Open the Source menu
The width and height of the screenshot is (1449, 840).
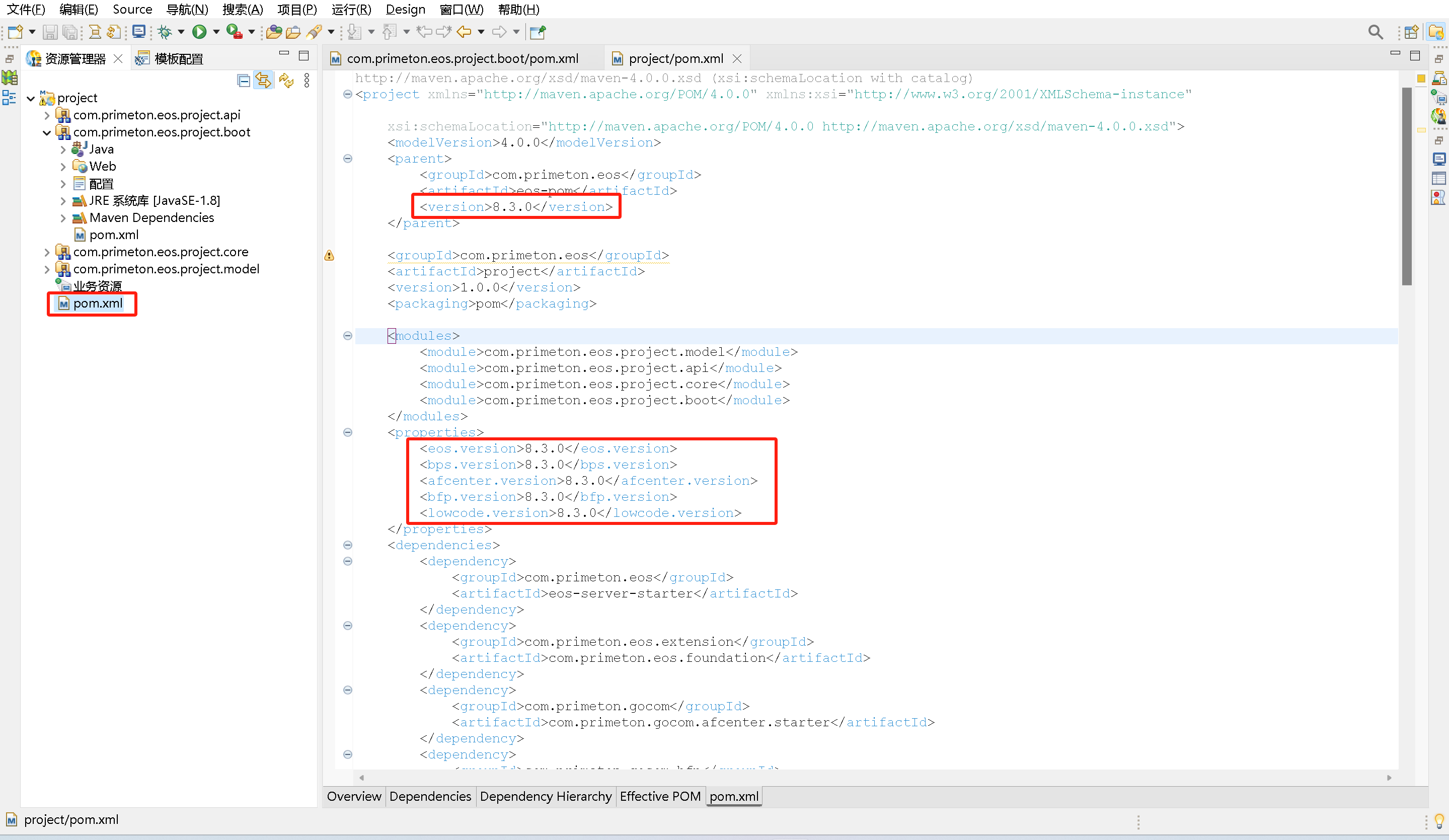(132, 10)
